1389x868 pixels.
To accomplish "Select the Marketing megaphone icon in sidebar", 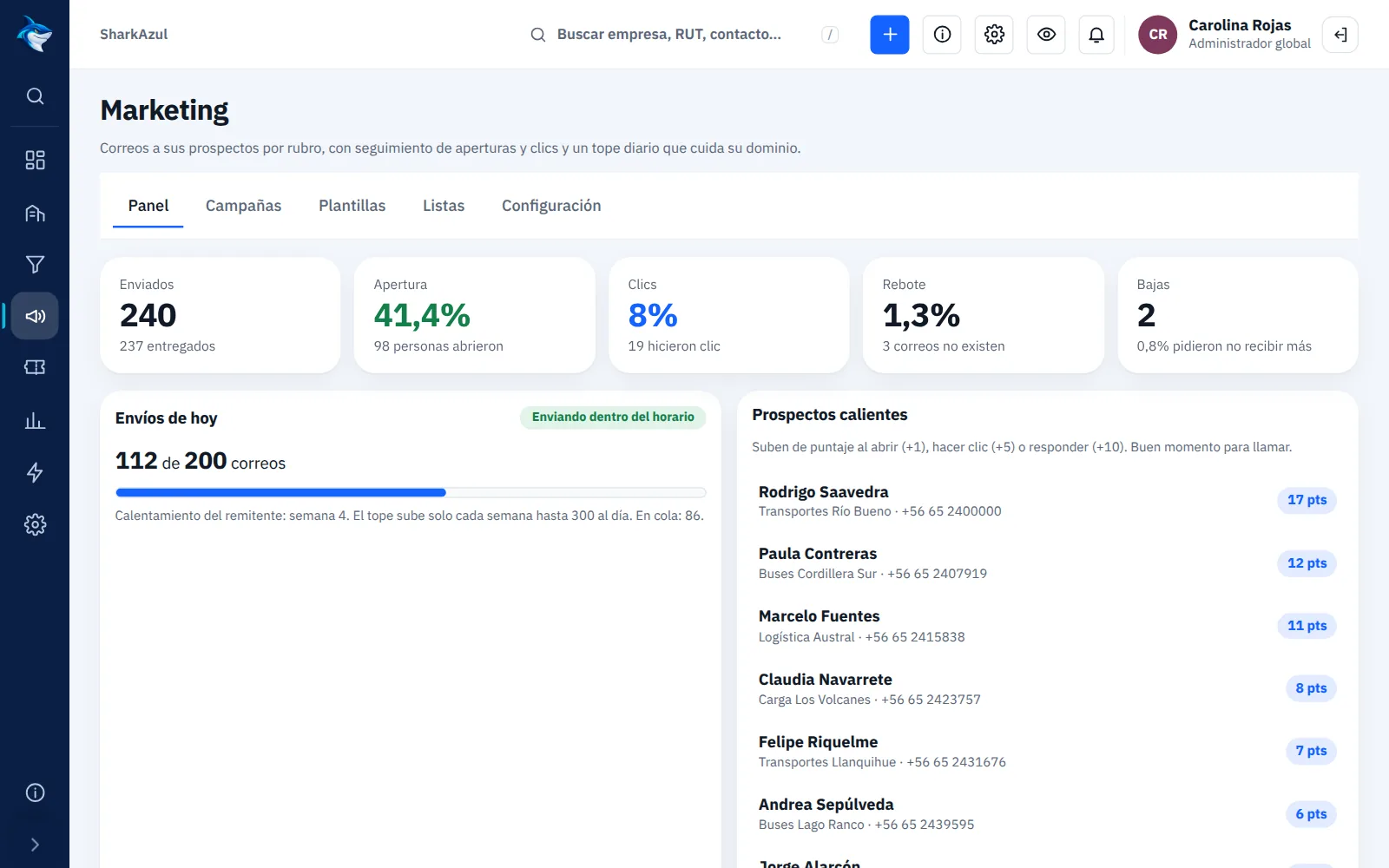I will 35,316.
